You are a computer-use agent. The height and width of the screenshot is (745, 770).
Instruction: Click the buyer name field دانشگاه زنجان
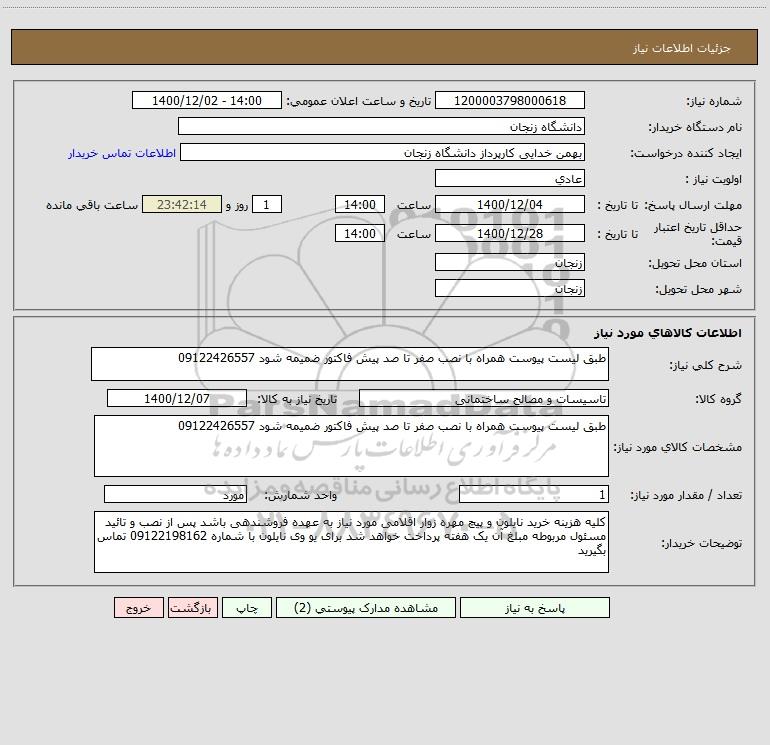click(381, 126)
